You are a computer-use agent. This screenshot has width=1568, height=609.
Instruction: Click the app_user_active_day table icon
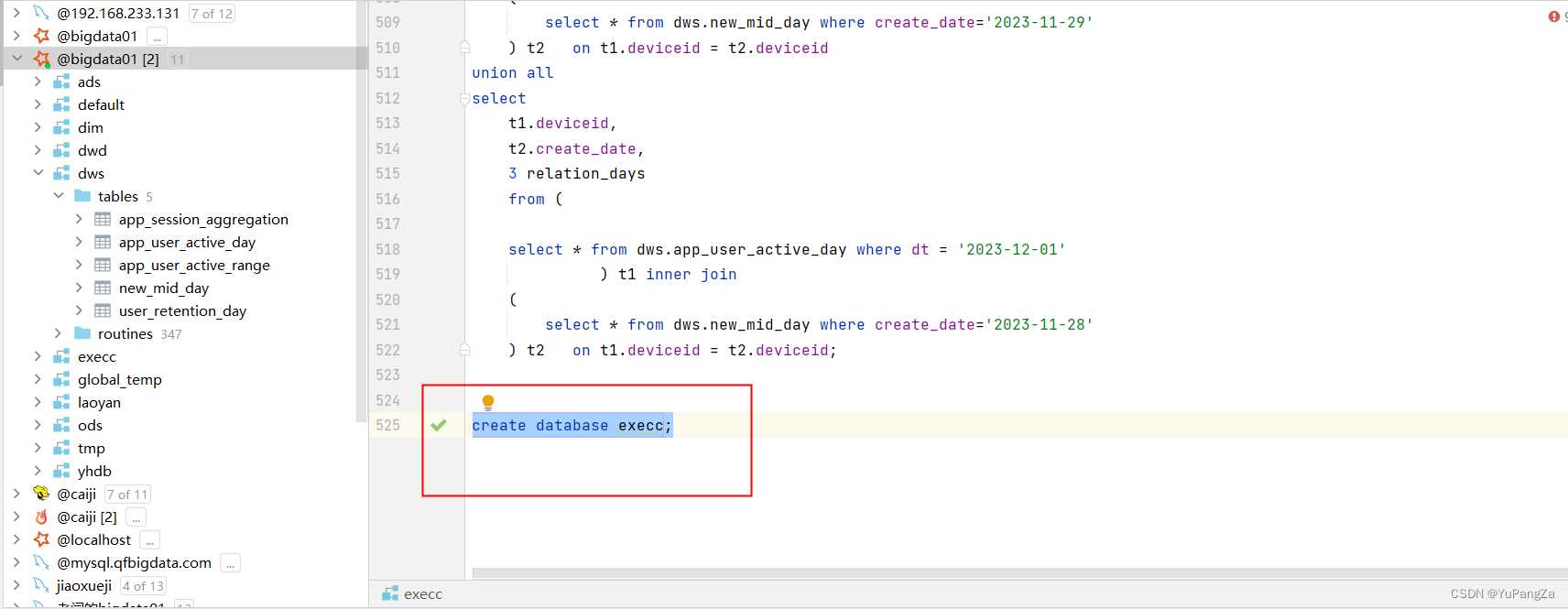(103, 242)
